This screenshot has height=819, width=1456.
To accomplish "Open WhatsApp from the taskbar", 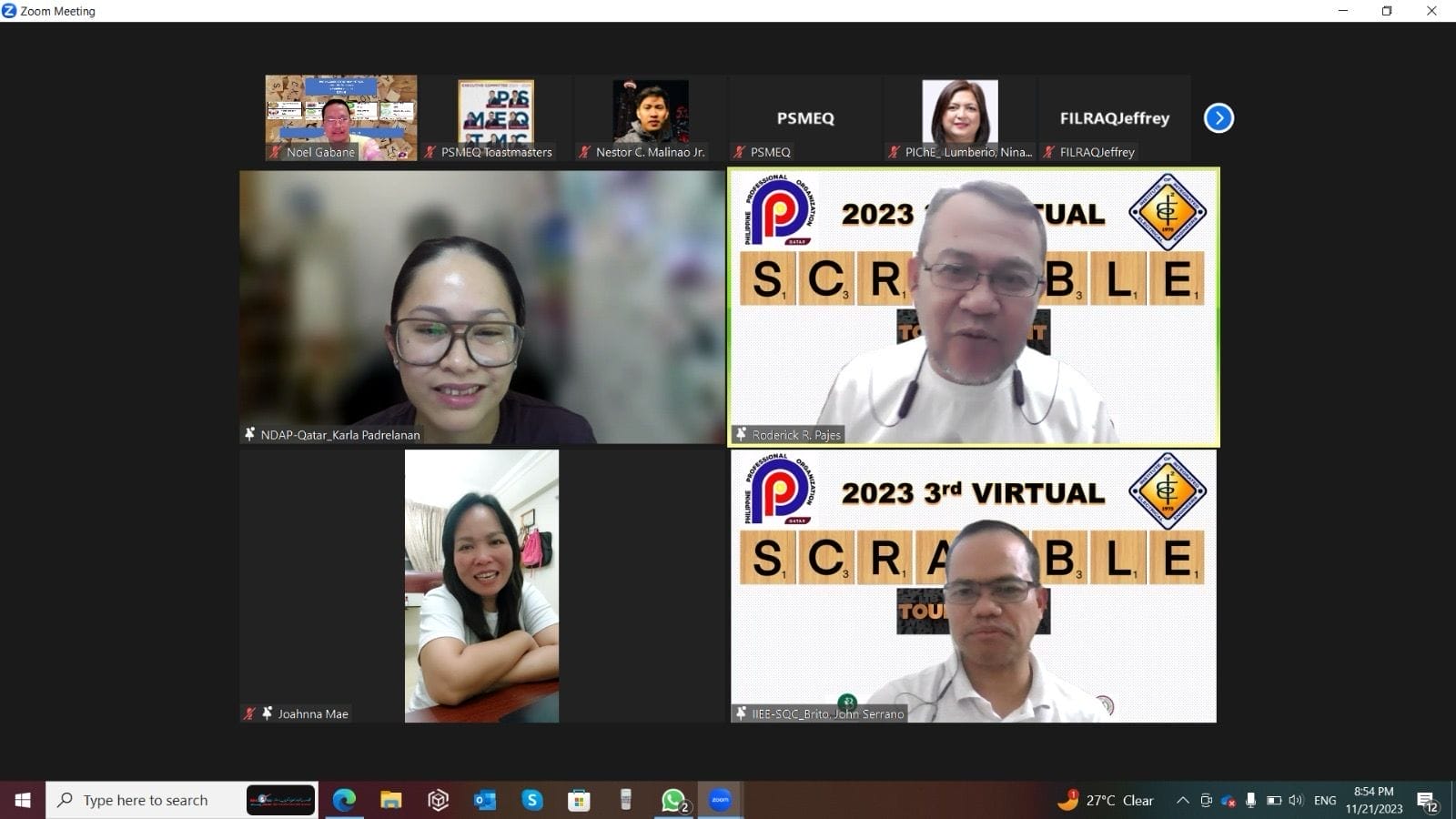I will pos(673,800).
